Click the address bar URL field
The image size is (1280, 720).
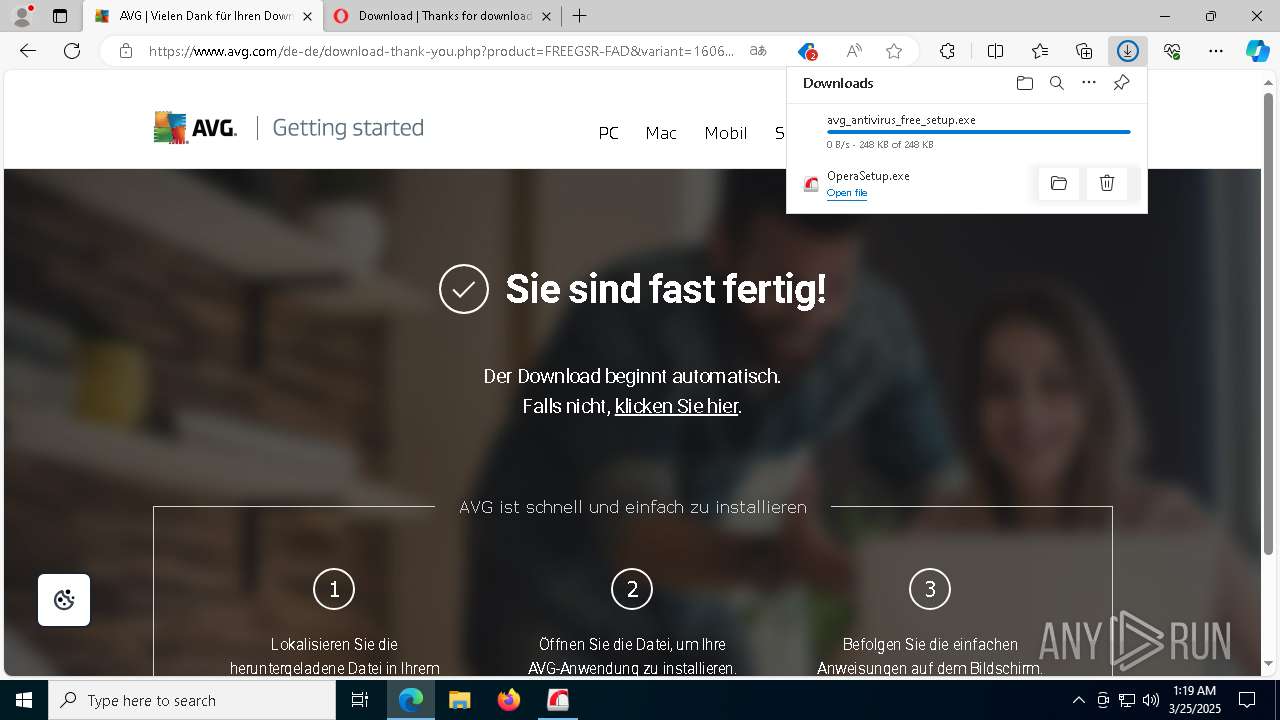point(441,51)
